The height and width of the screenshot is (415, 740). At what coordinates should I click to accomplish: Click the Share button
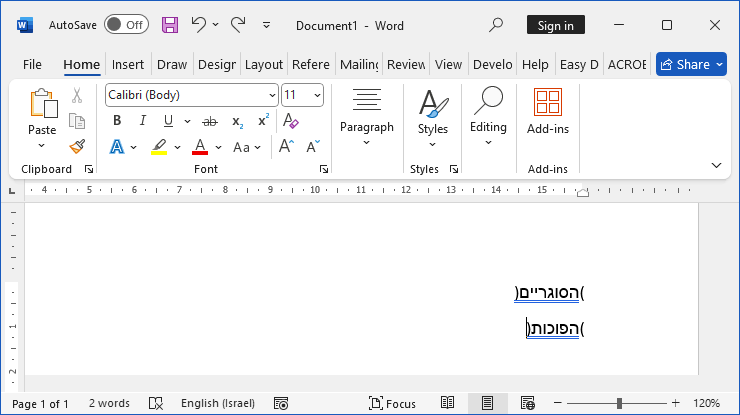click(691, 64)
